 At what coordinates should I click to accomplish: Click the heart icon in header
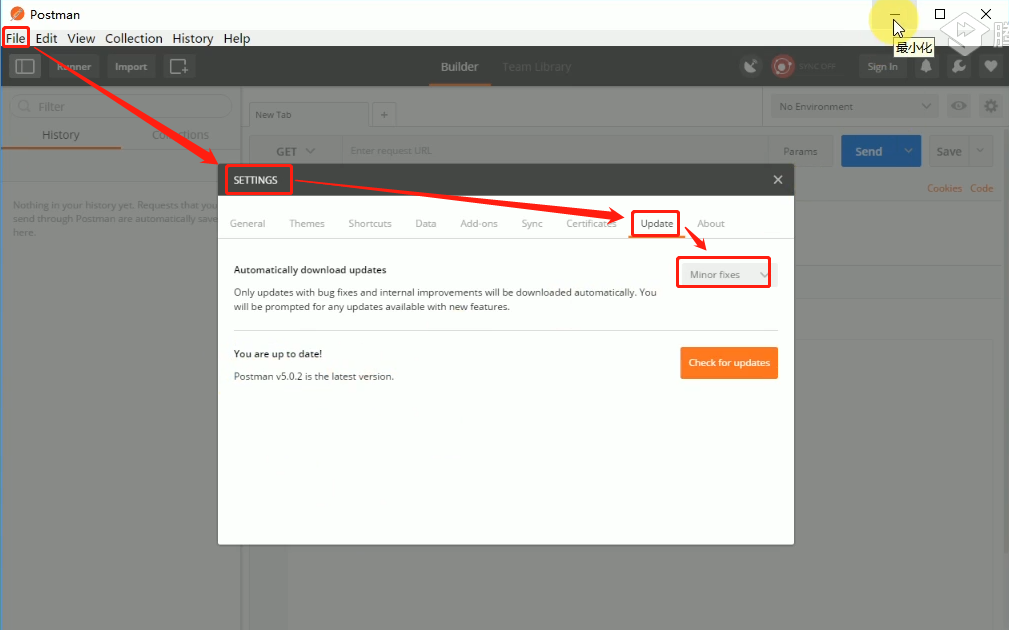pos(991,66)
